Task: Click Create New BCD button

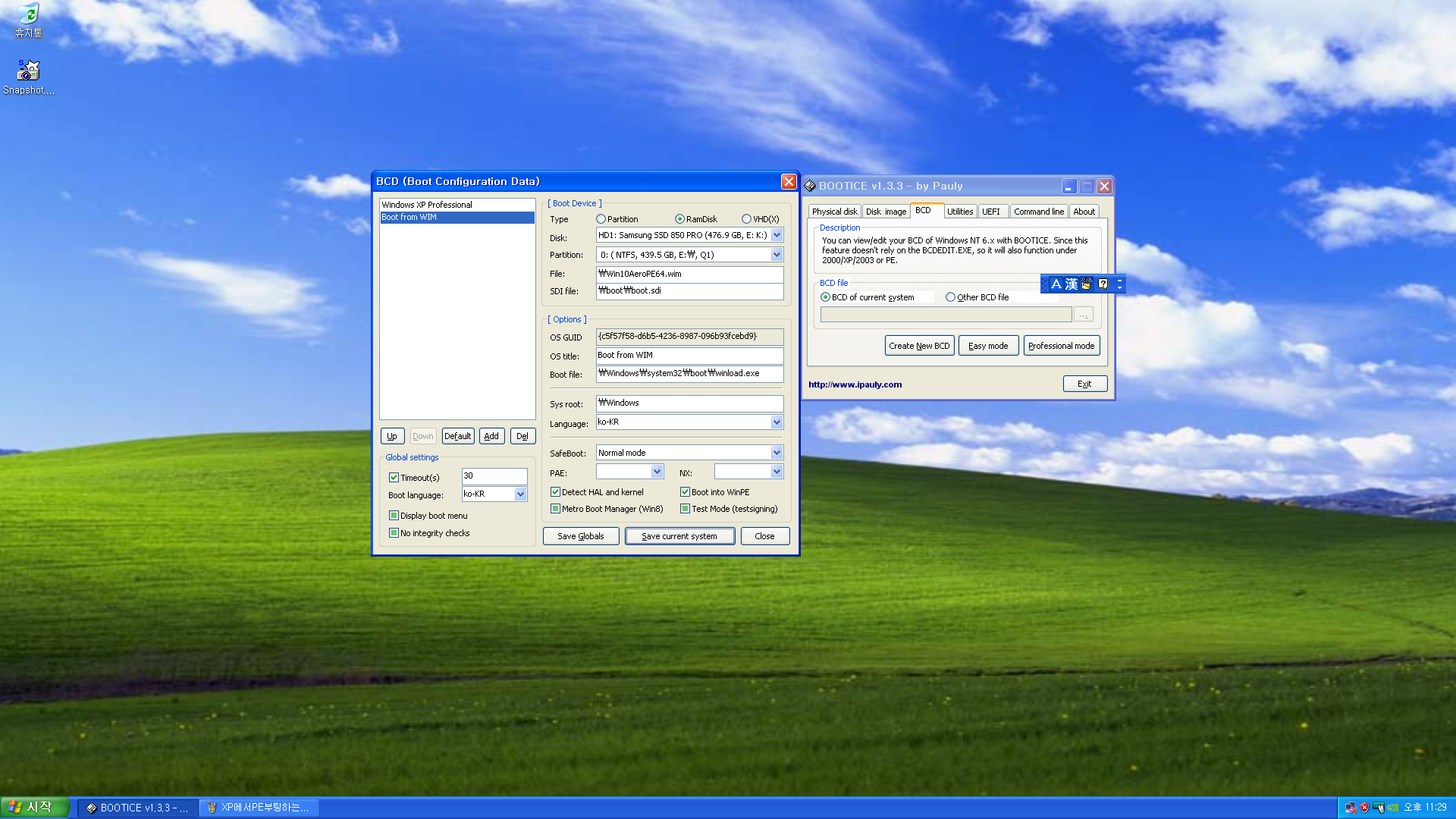Action: tap(919, 346)
